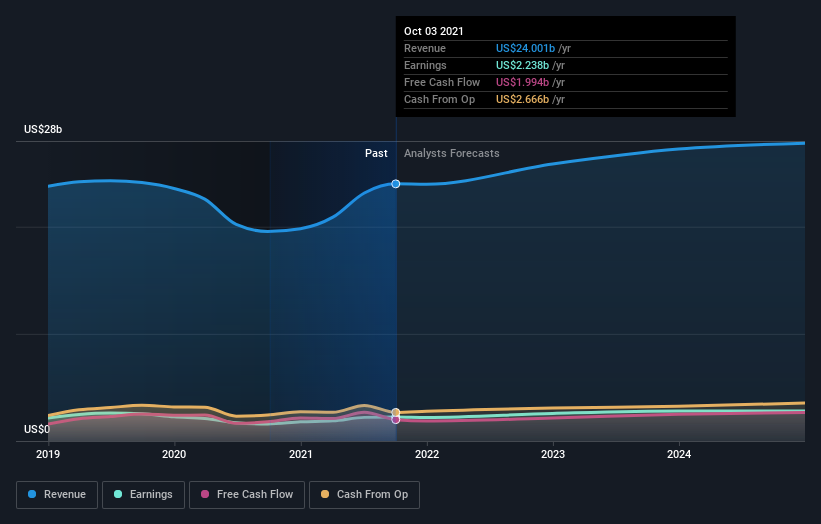Click the US$2.238b earnings value

(x=523, y=65)
